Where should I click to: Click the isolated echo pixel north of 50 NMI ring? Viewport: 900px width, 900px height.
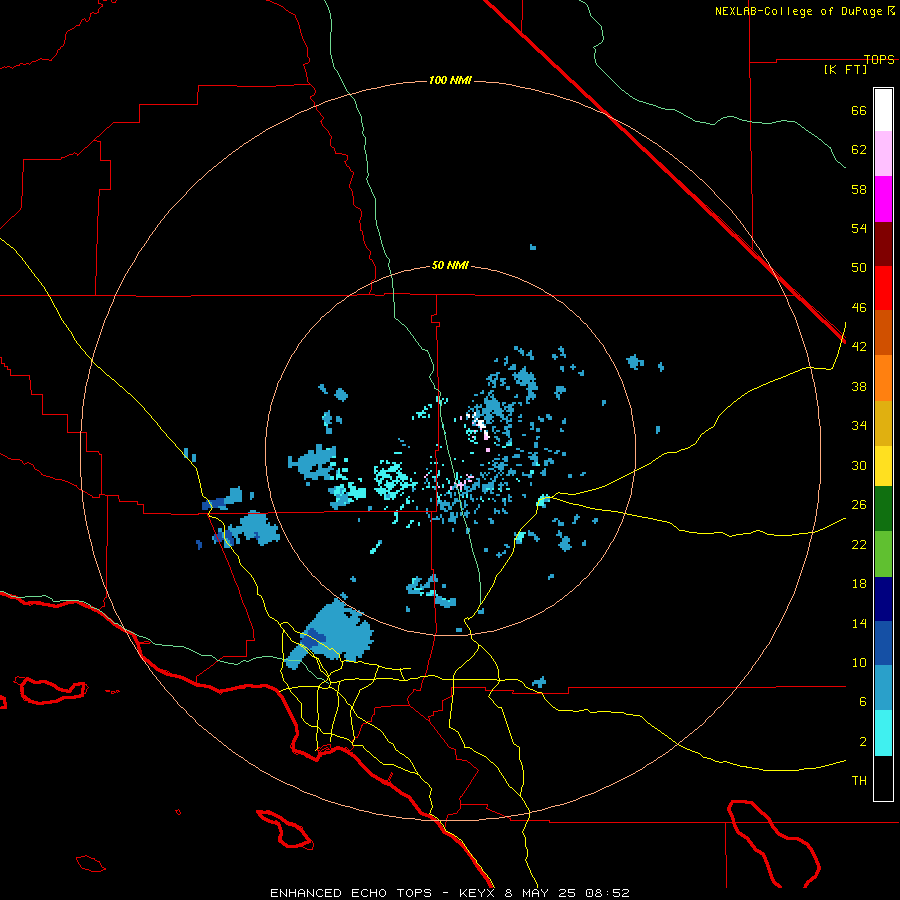tap(533, 247)
